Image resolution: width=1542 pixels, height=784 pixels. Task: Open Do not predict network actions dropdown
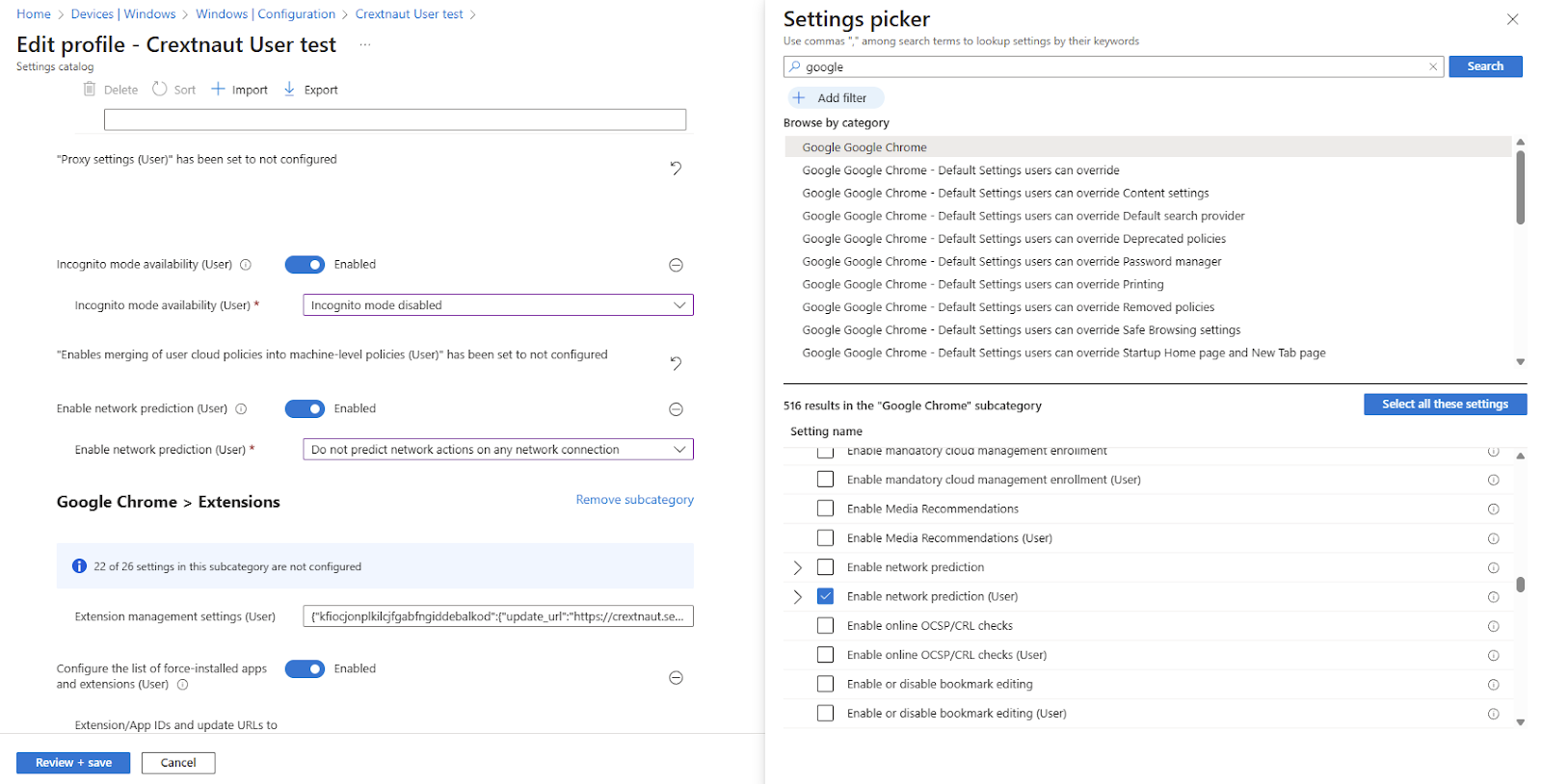[498, 450]
